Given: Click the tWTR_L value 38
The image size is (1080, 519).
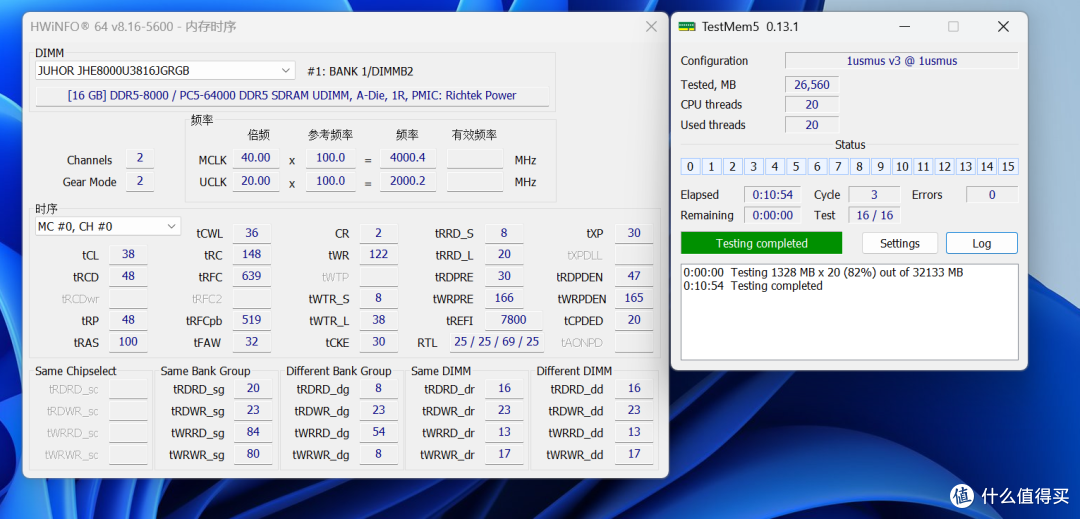Looking at the screenshot, I should 379,319.
